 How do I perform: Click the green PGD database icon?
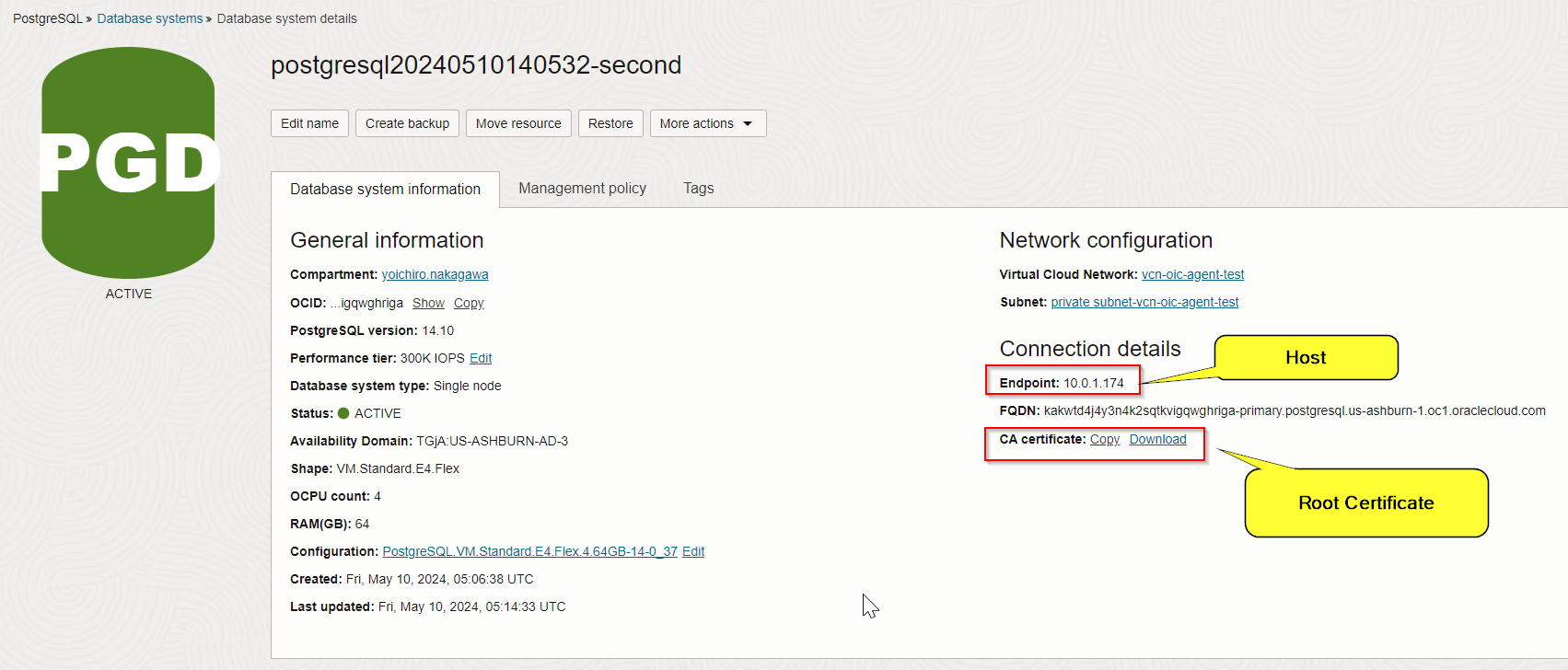point(128,163)
